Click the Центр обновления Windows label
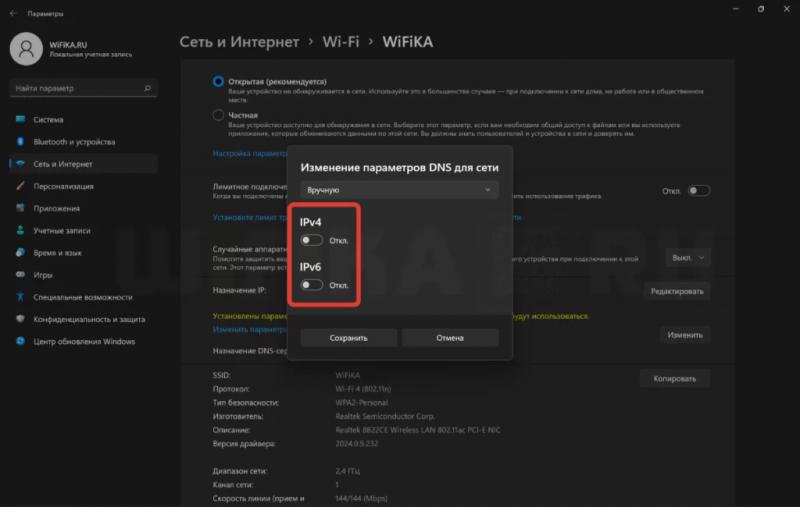This screenshot has width=800, height=507. point(84,341)
